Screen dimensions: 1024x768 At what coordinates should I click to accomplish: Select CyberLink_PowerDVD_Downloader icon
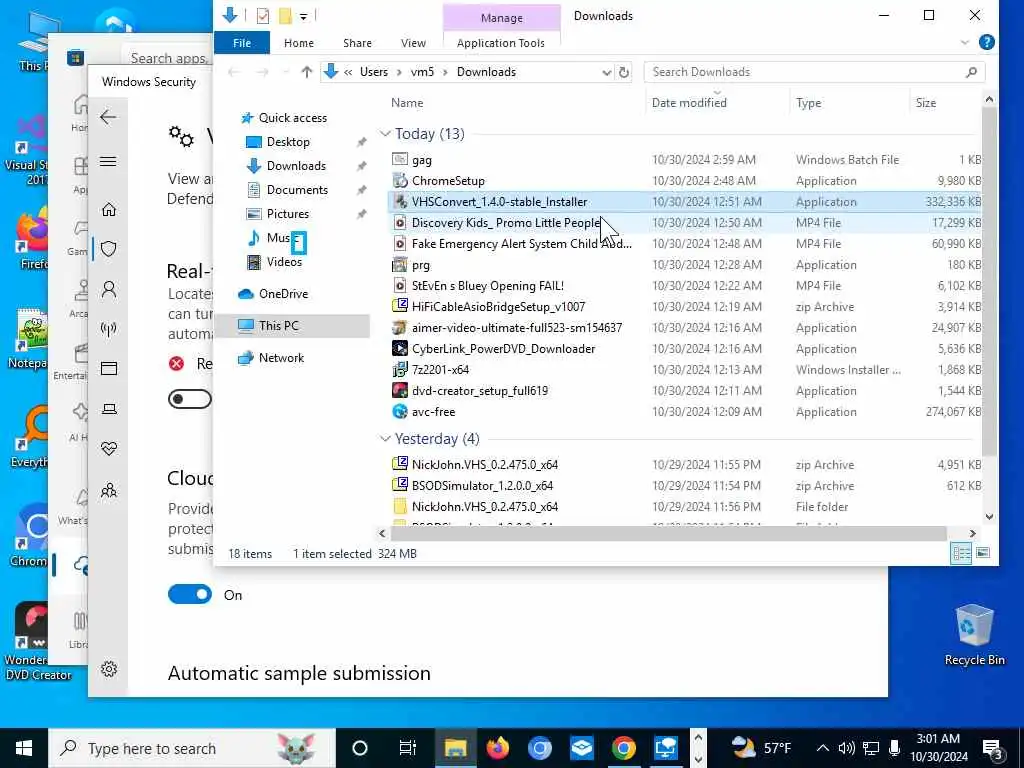(x=400, y=349)
